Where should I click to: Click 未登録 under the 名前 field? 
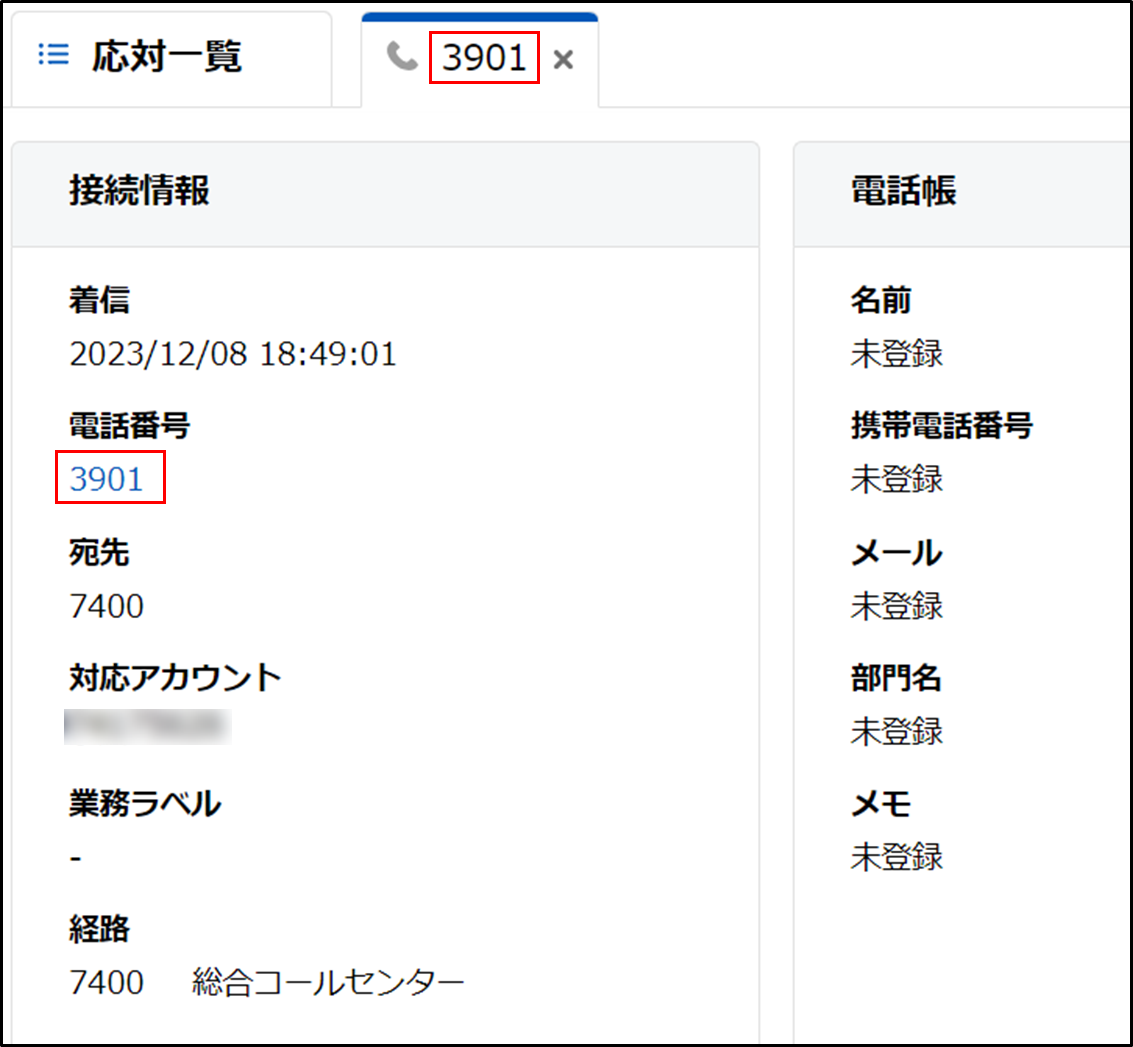[x=896, y=354]
